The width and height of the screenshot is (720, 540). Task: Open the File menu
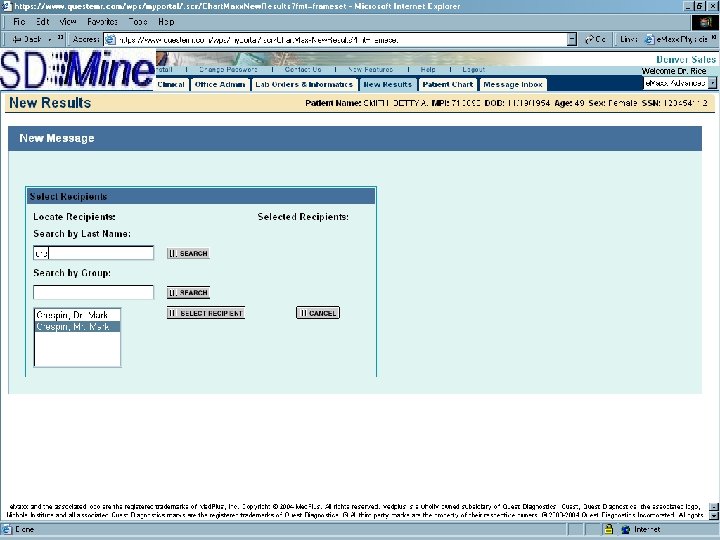coord(19,22)
